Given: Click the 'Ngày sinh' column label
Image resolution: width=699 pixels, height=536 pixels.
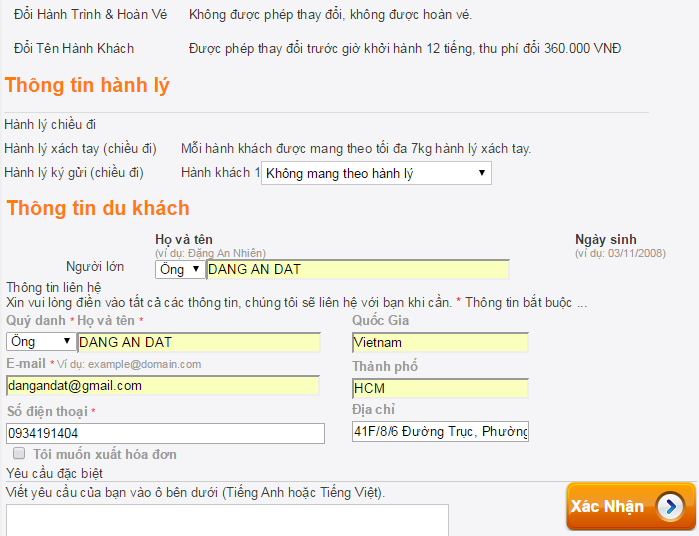Looking at the screenshot, I should [605, 240].
